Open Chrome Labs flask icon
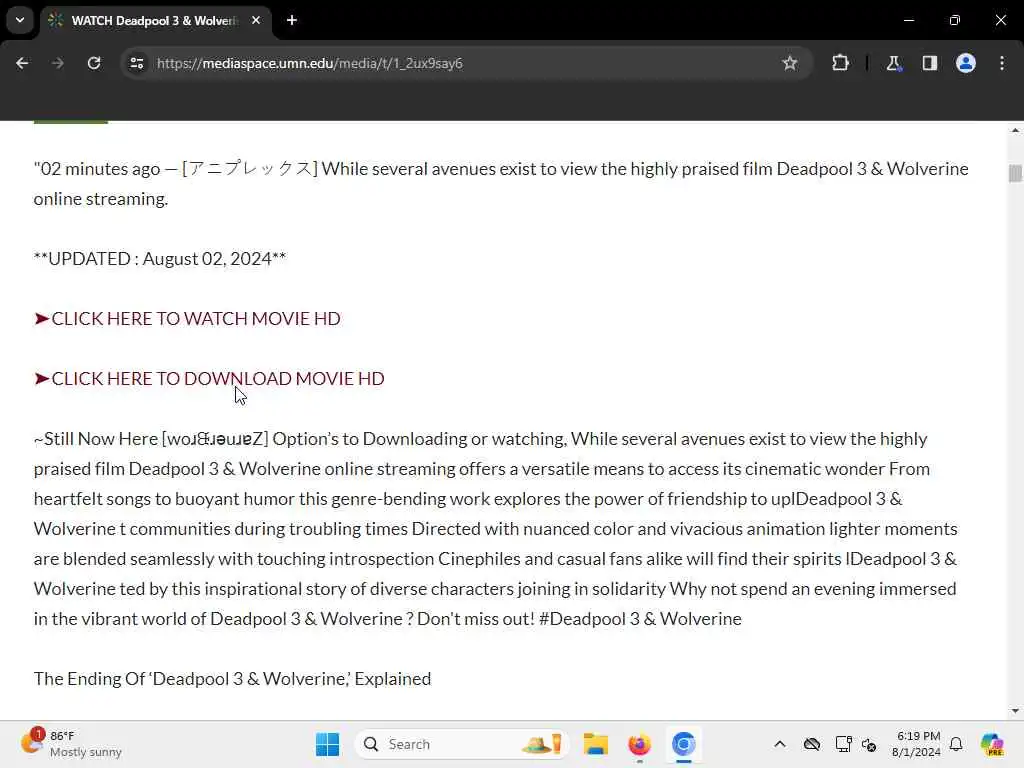Image resolution: width=1024 pixels, height=768 pixels. click(893, 63)
